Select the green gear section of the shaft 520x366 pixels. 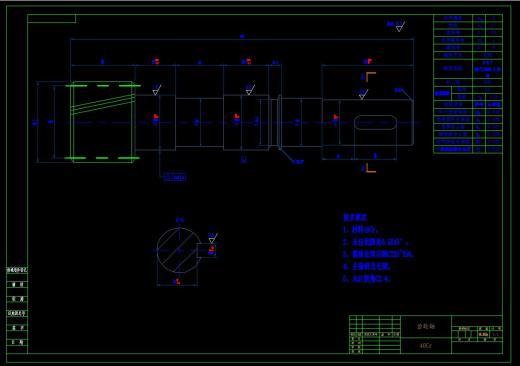(x=103, y=122)
